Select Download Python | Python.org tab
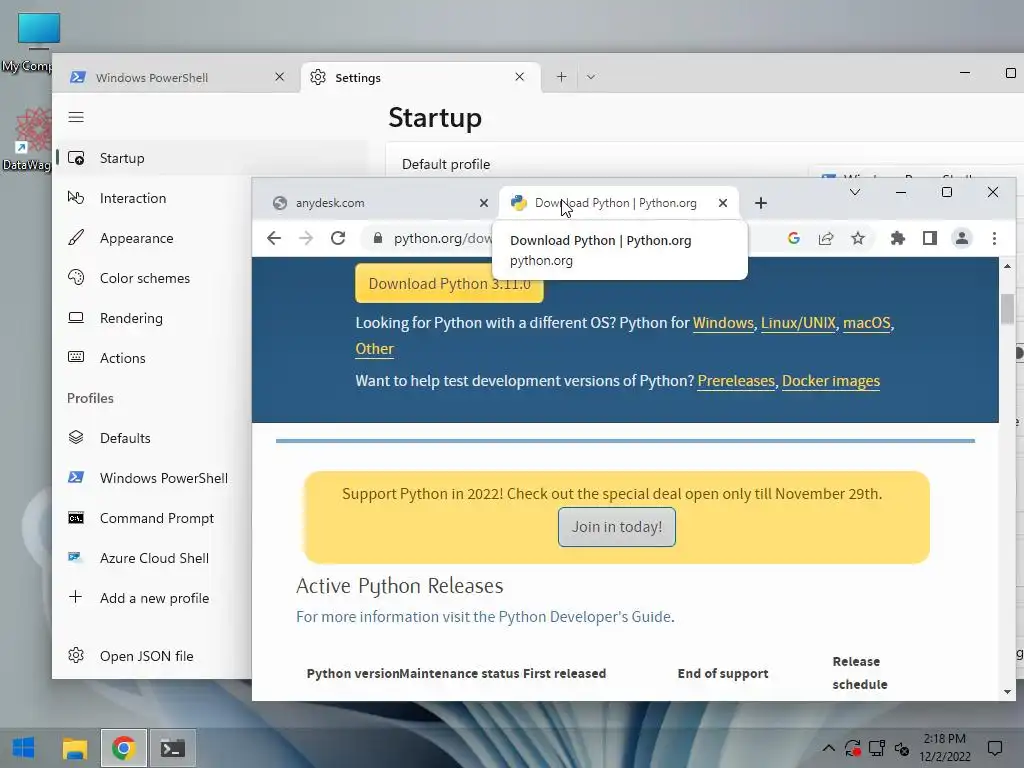1024x768 pixels. [618, 203]
